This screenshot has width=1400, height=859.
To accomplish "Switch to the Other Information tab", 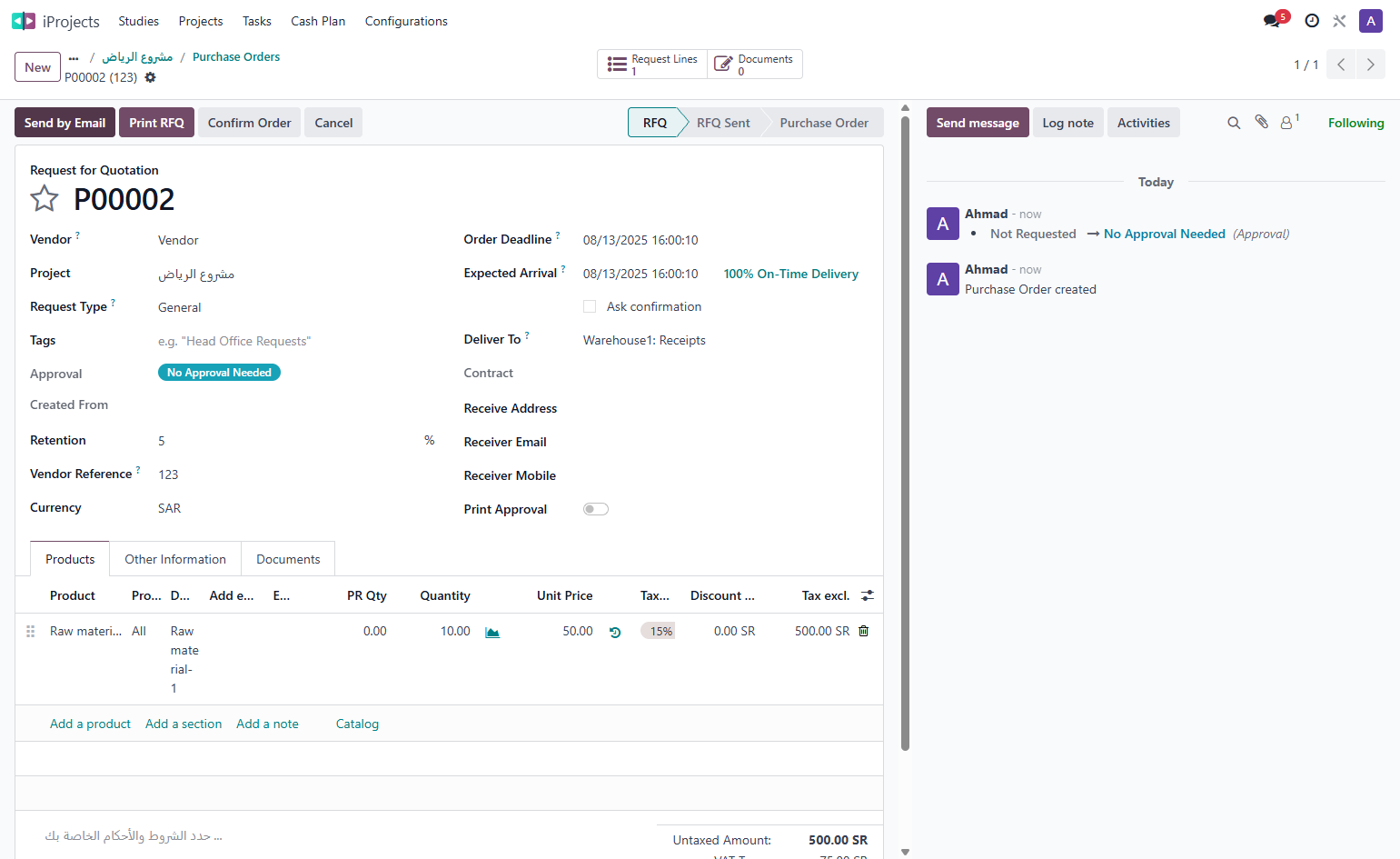I will click(175, 559).
